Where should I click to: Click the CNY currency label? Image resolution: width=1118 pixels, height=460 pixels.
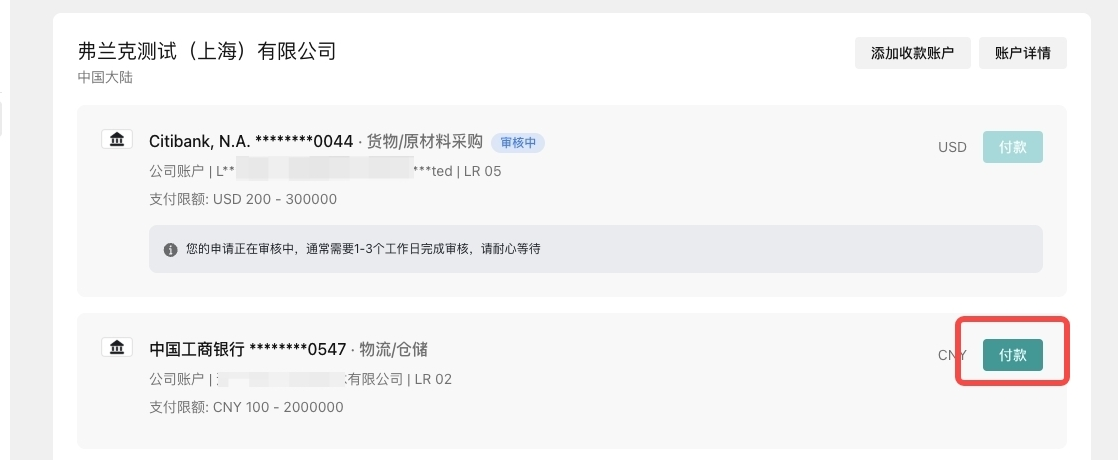click(952, 355)
